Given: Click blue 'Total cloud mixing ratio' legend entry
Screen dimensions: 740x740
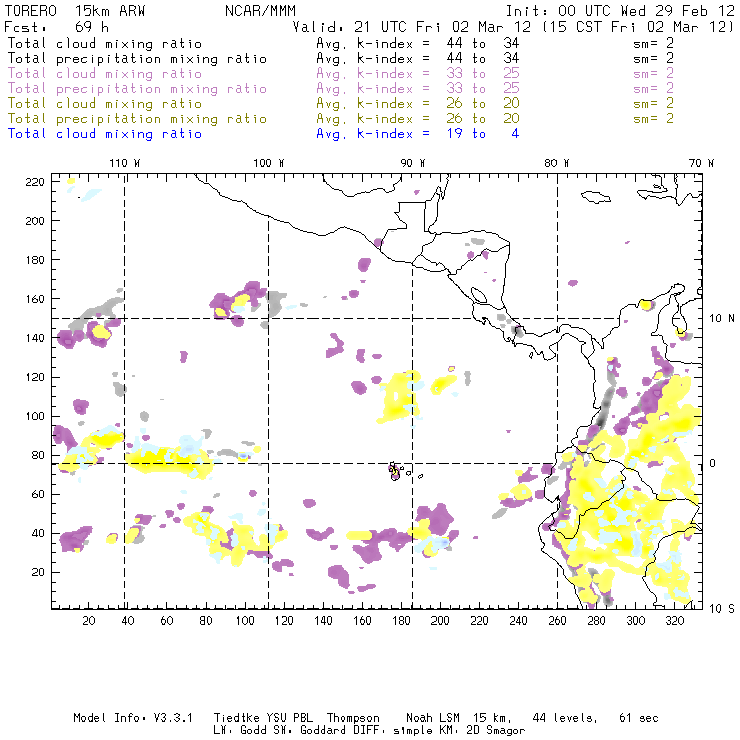Looking at the screenshot, I should (105, 134).
